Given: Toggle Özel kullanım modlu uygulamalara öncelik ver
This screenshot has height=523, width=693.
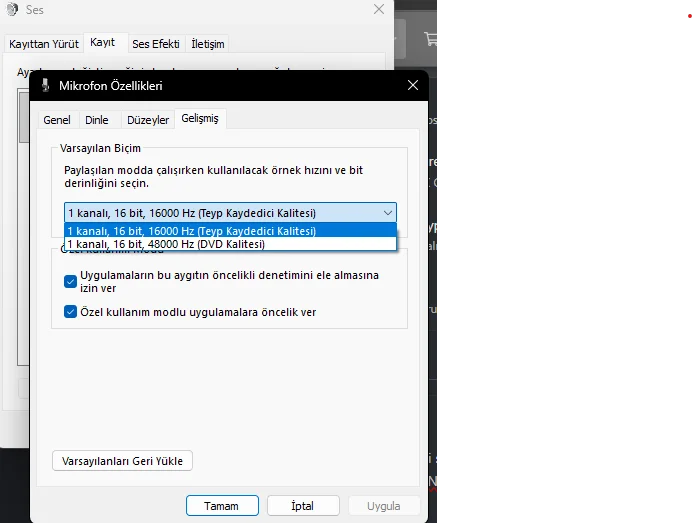Looking at the screenshot, I should click(x=70, y=312).
